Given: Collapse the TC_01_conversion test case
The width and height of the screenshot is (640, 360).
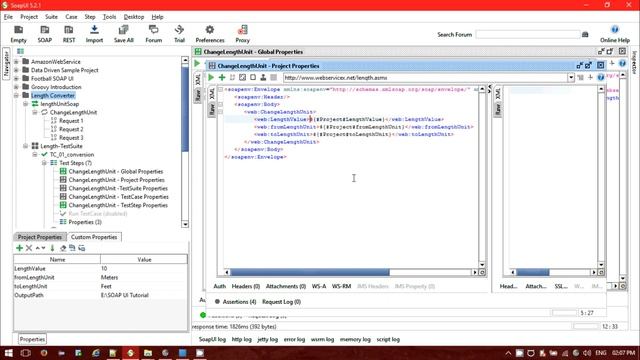Looking at the screenshot, I should [x=35, y=154].
